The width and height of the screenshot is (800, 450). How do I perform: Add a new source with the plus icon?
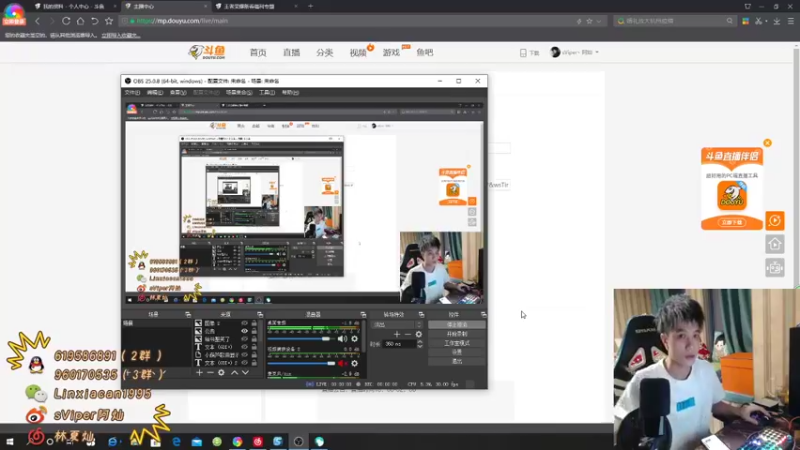click(199, 372)
